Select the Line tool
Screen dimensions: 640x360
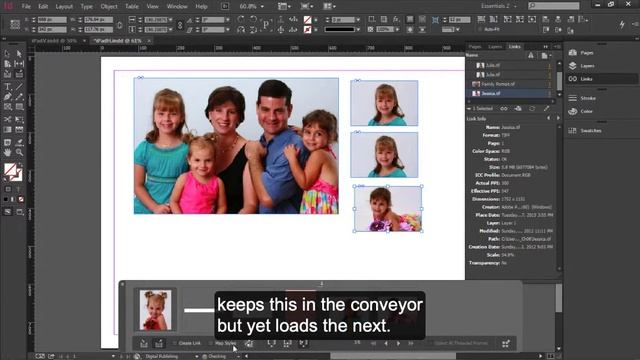tap(19, 87)
